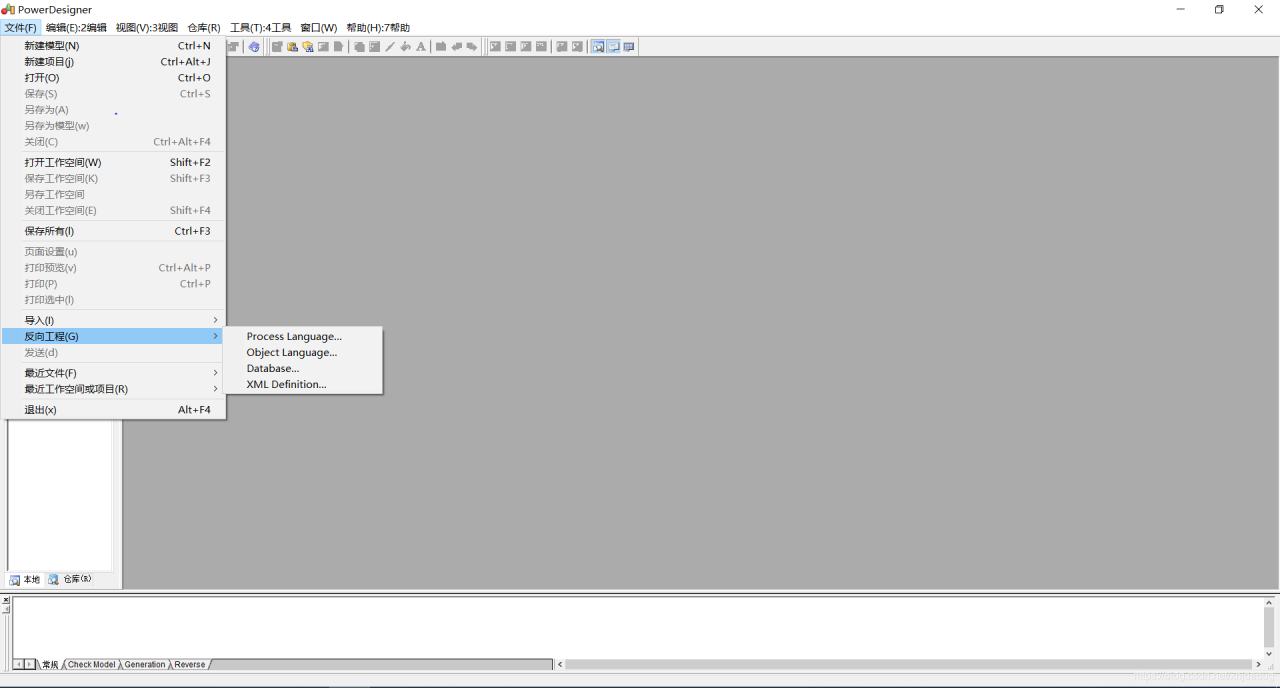The height and width of the screenshot is (688, 1280).
Task: Expand 最近文件(F) submenu
Action: click(113, 373)
